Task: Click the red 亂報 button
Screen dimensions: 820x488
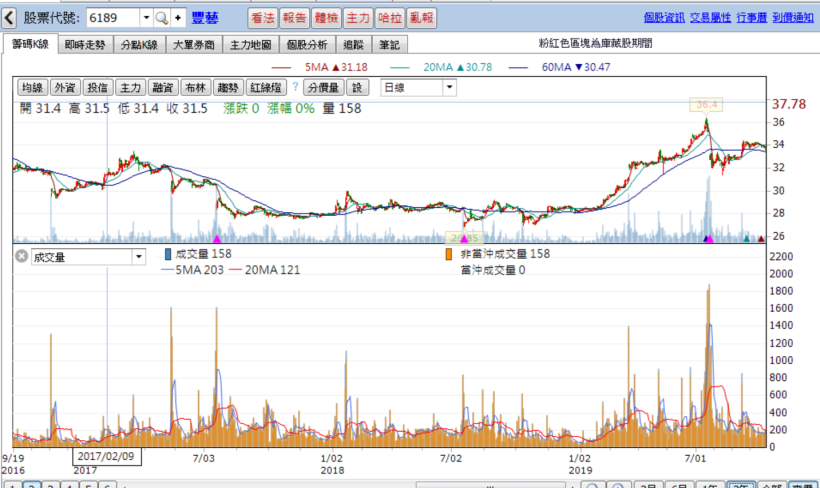Action: tap(422, 18)
